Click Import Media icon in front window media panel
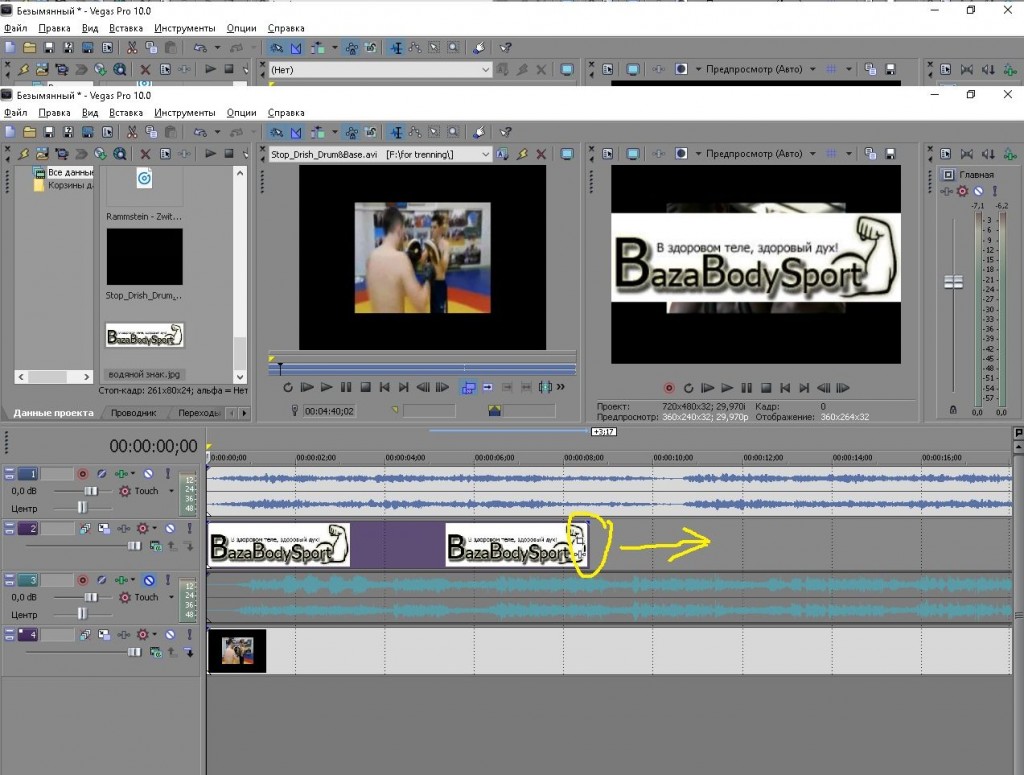This screenshot has width=1024, height=775. click(42, 153)
